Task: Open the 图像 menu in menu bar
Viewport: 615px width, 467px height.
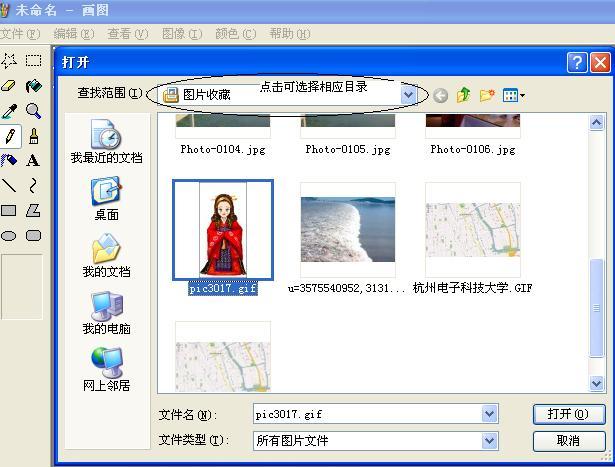Action: 181,34
